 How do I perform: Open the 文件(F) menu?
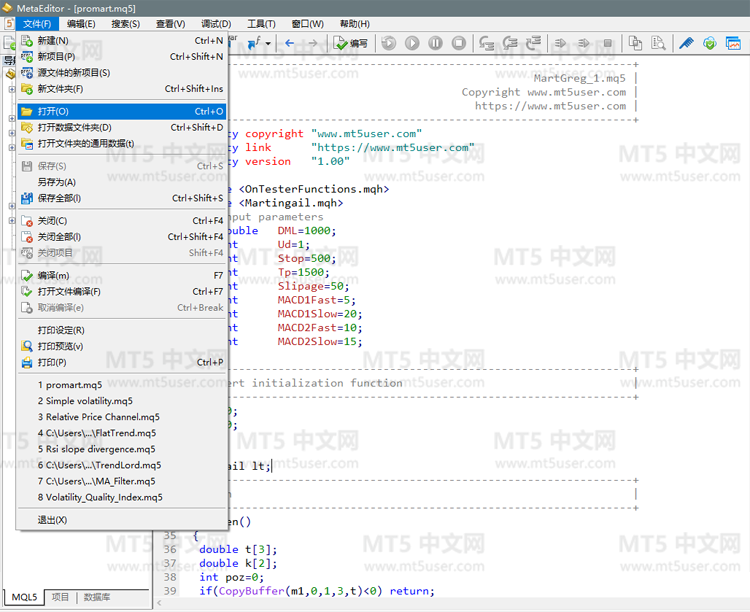[37, 23]
